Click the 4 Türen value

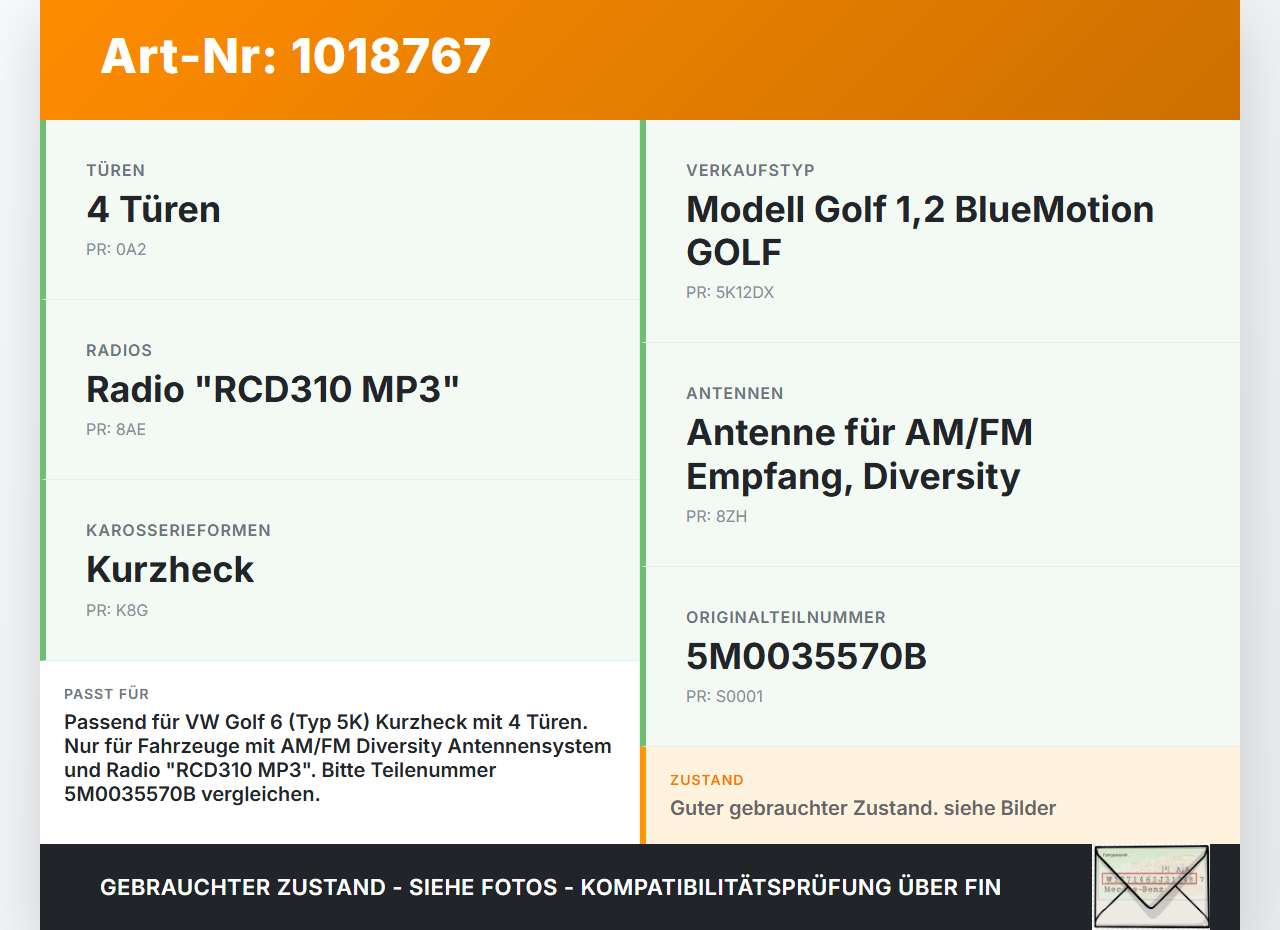pyautogui.click(x=153, y=209)
